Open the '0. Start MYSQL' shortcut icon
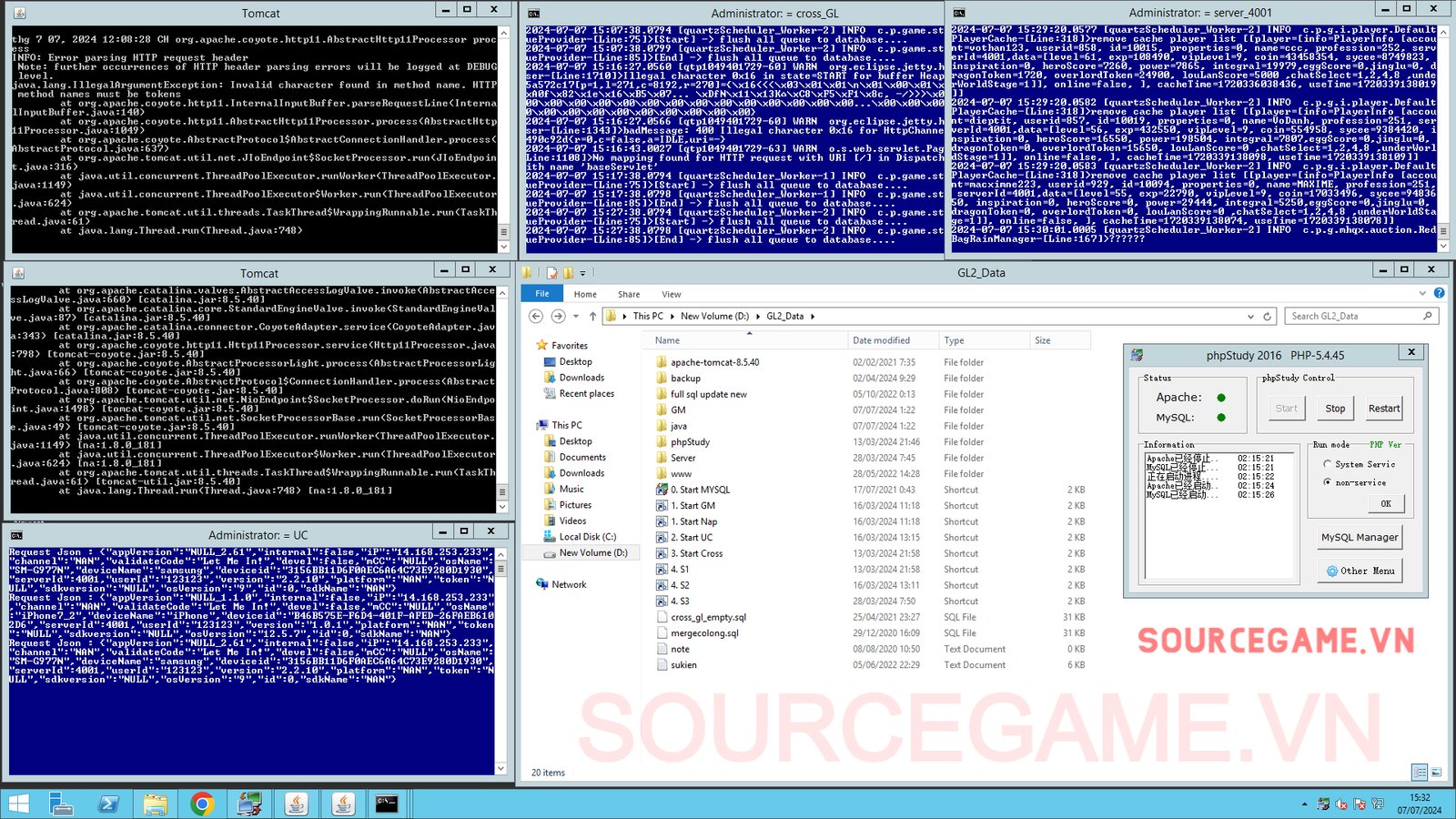 (x=662, y=490)
